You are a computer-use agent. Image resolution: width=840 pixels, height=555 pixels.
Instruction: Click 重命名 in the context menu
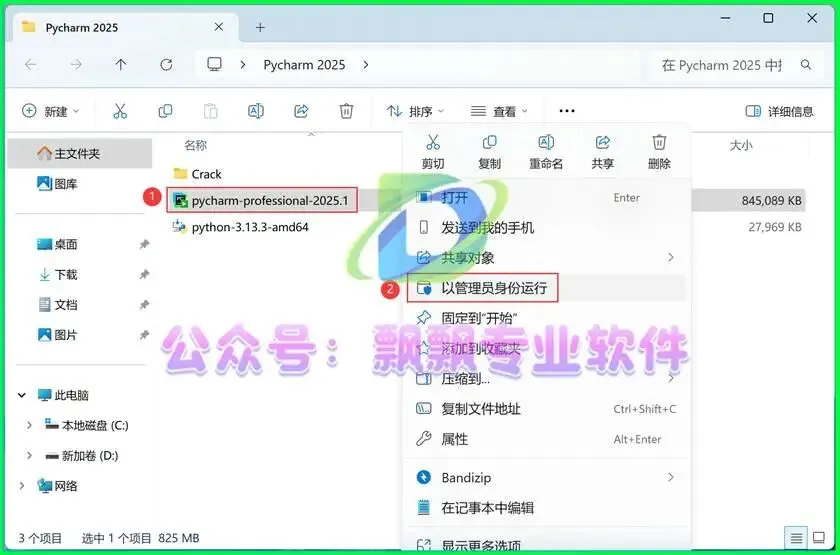(546, 152)
